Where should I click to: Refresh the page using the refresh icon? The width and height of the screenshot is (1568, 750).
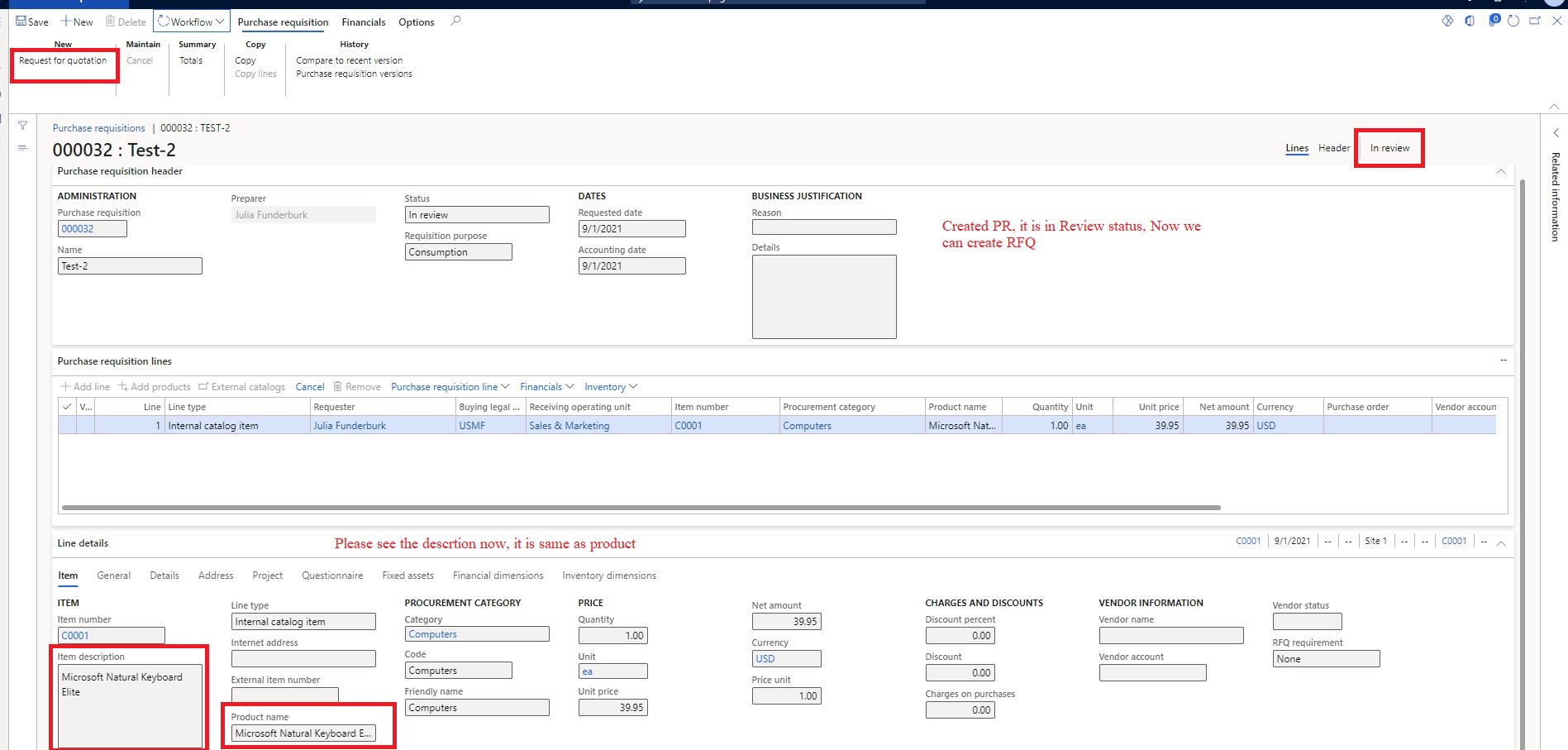pos(1513,21)
